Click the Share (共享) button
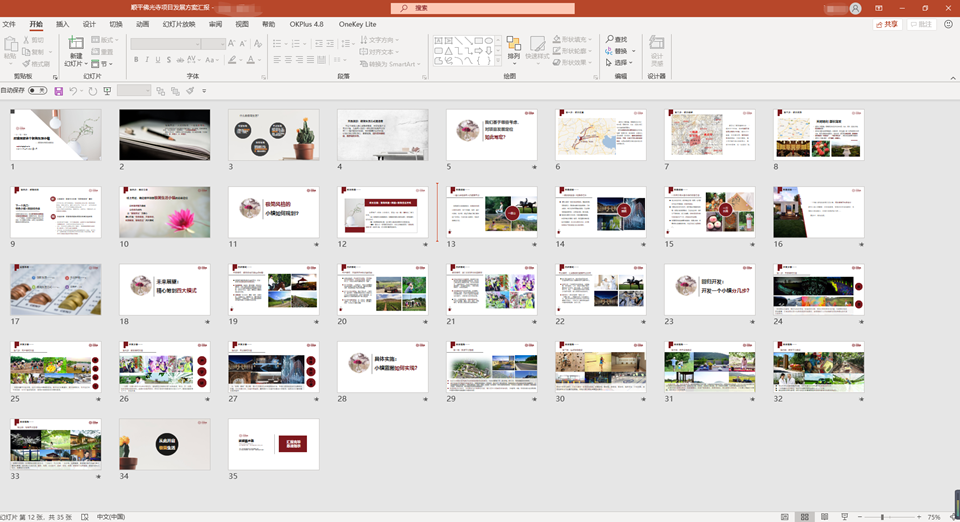This screenshot has height=522, width=960. [886, 24]
